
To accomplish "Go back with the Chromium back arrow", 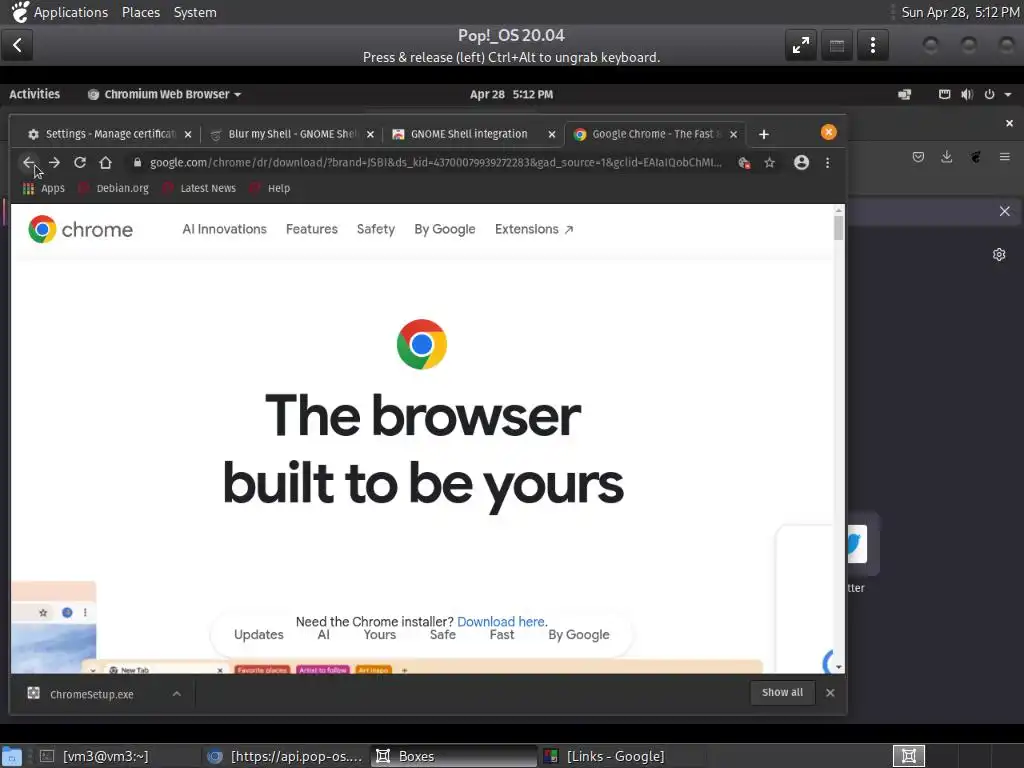I will pos(28,163).
